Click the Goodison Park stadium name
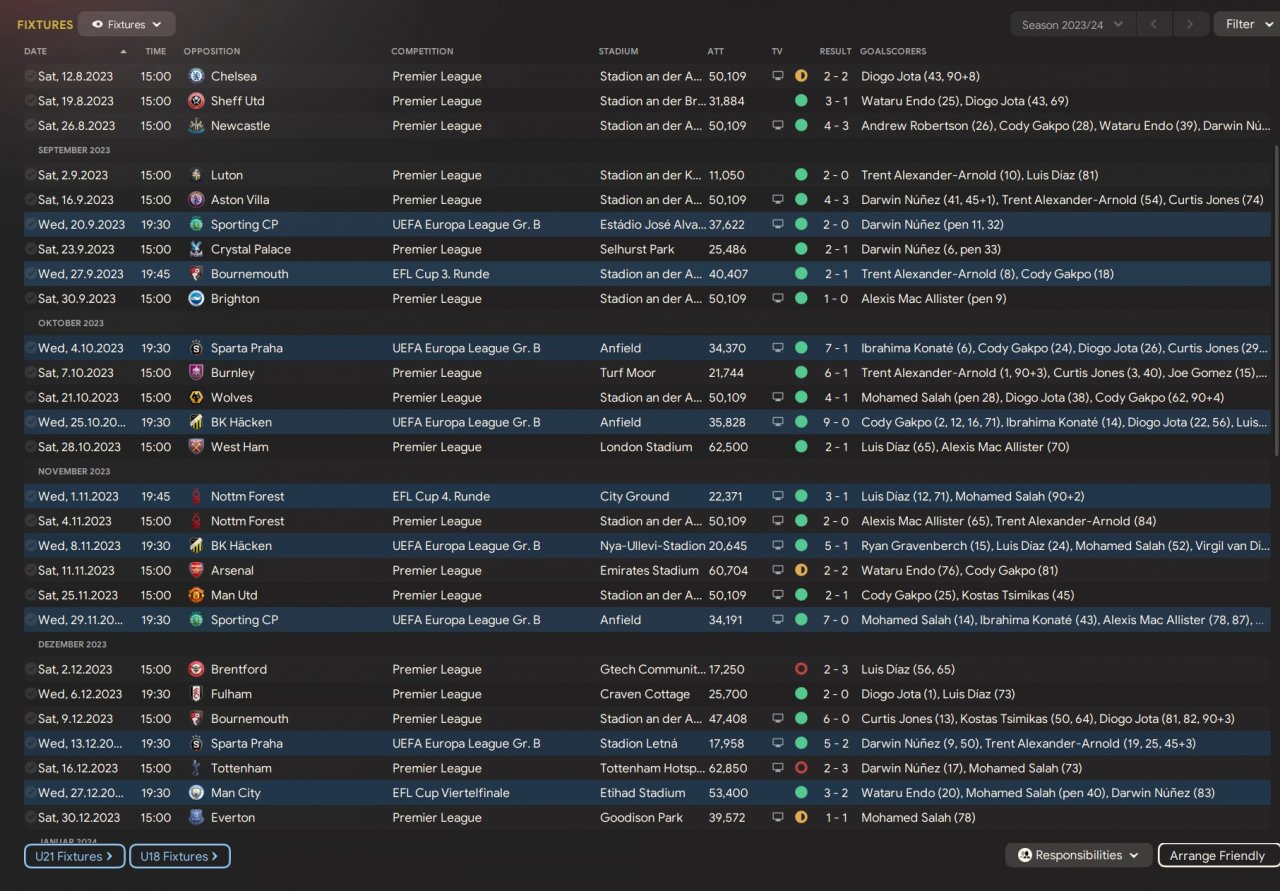The height and width of the screenshot is (891, 1280). point(642,818)
